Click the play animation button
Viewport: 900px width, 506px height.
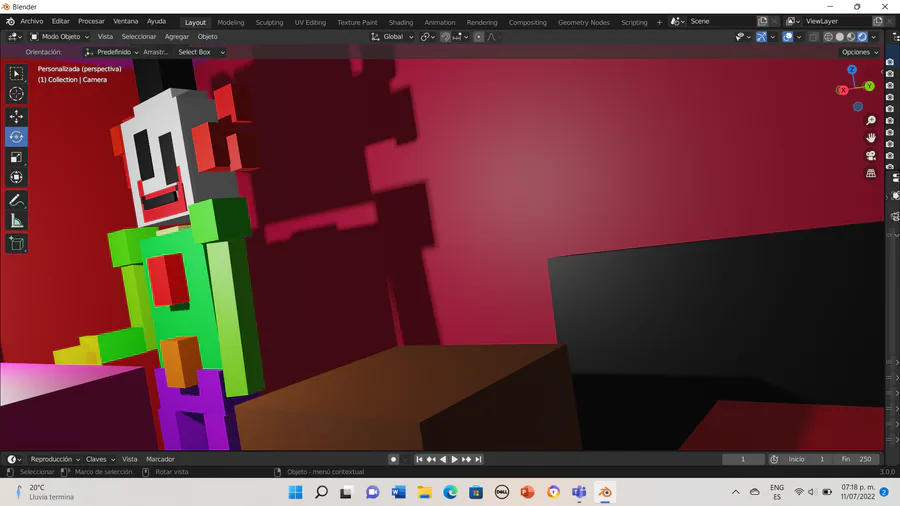coord(455,459)
